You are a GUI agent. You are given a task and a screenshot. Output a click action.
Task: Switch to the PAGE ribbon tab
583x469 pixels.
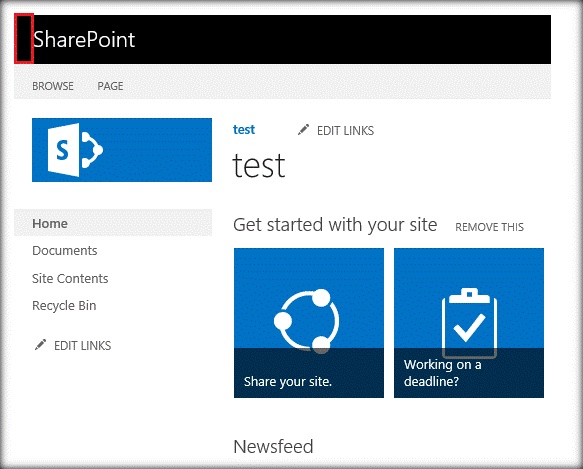(110, 86)
